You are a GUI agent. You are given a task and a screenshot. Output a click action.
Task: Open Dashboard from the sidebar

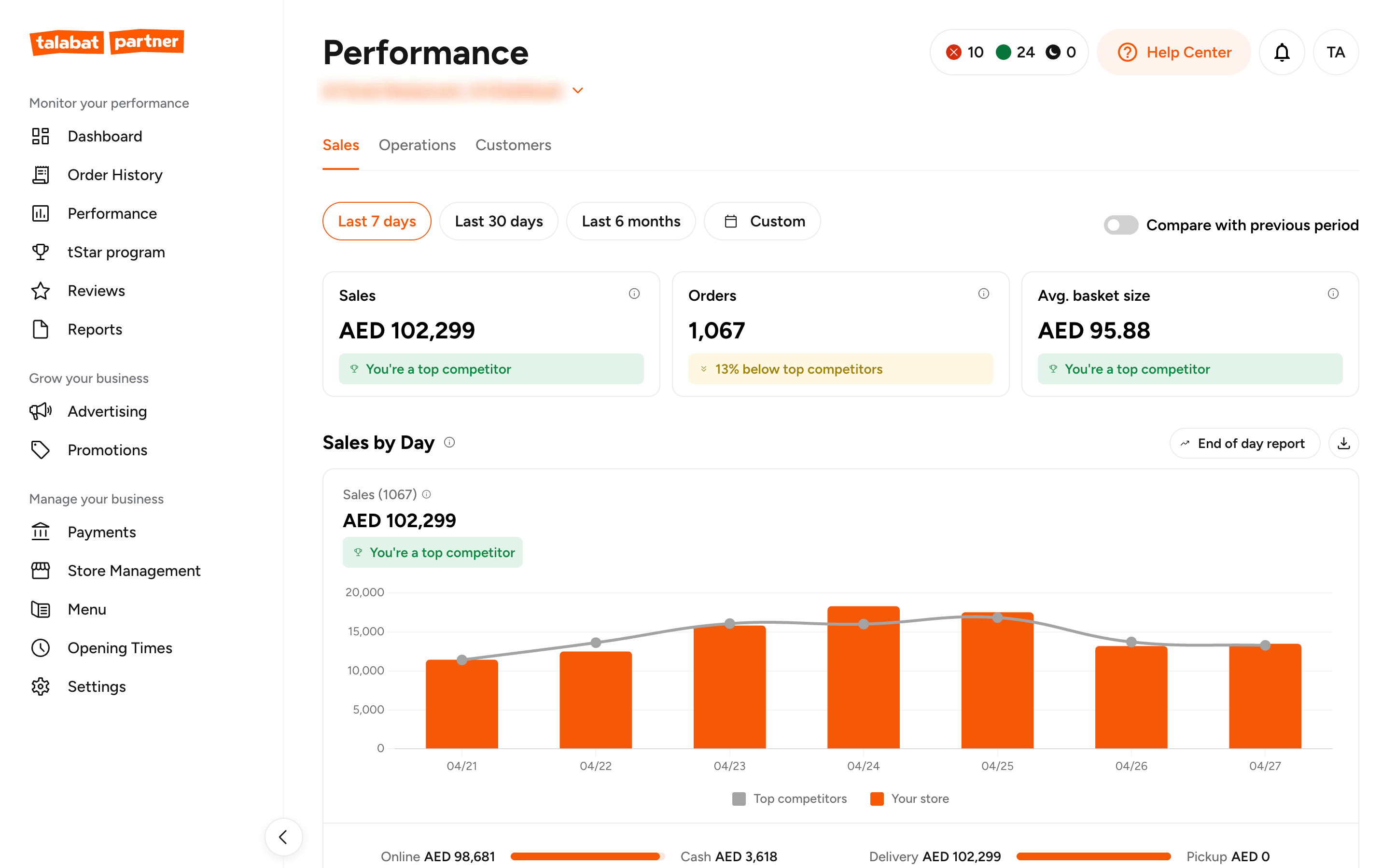click(105, 136)
